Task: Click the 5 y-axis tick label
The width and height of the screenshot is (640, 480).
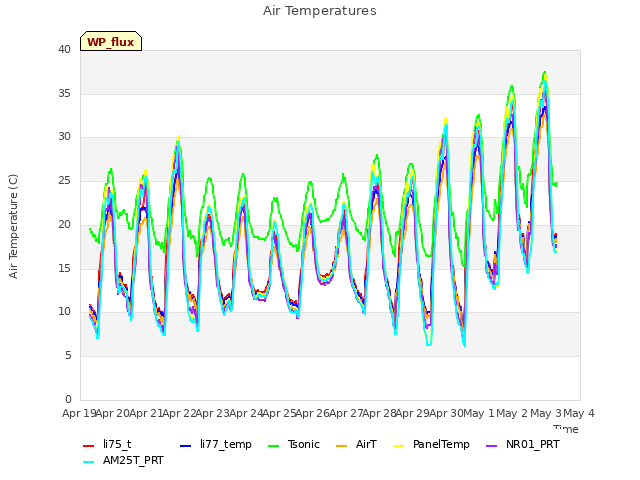Action: coord(68,356)
